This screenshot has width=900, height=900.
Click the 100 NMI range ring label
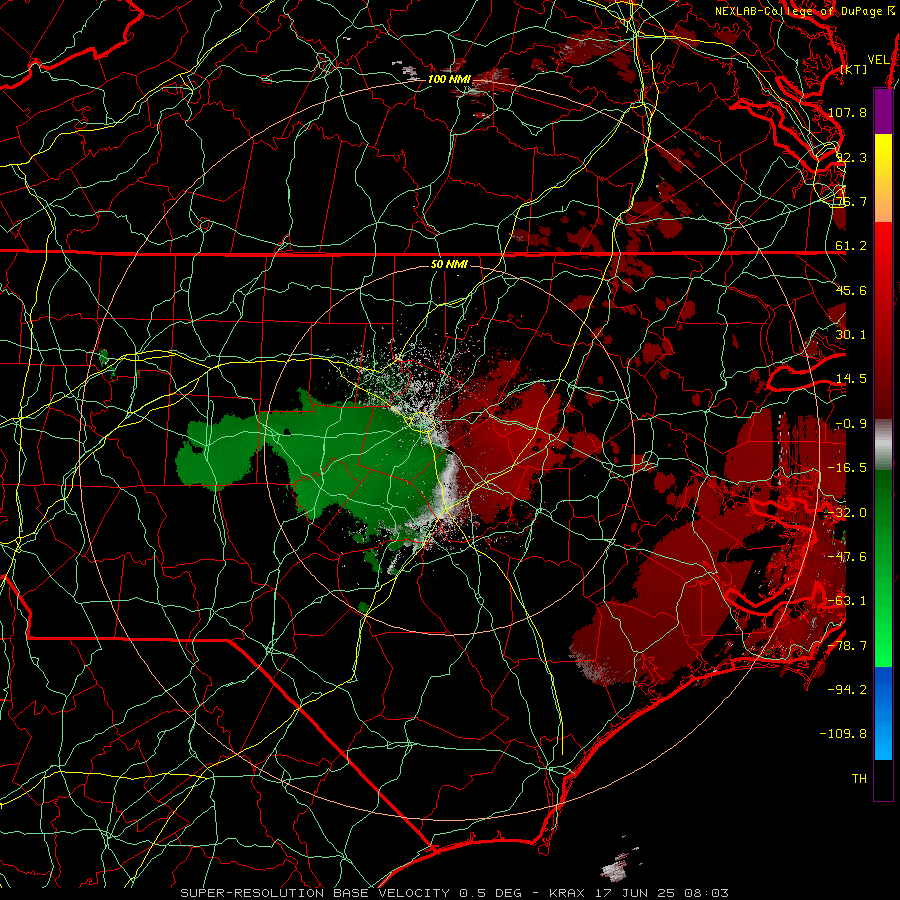click(449, 79)
